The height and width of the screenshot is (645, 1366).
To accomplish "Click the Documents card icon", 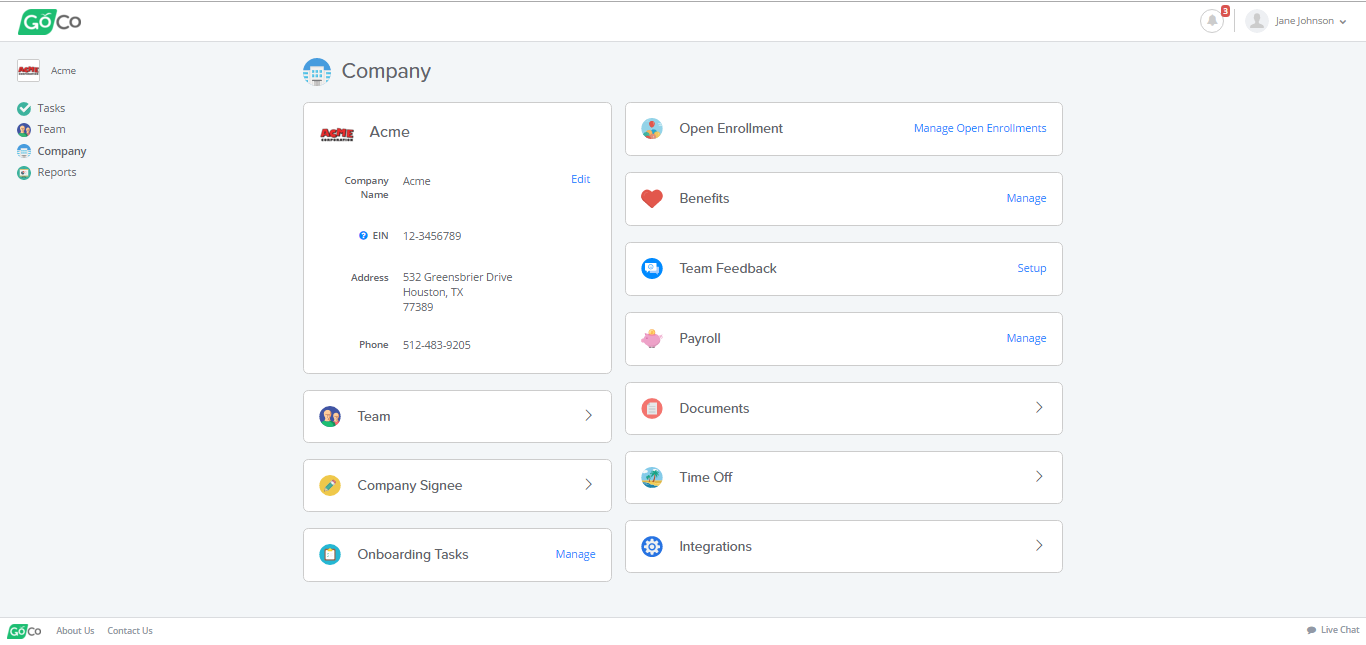I will point(652,409).
